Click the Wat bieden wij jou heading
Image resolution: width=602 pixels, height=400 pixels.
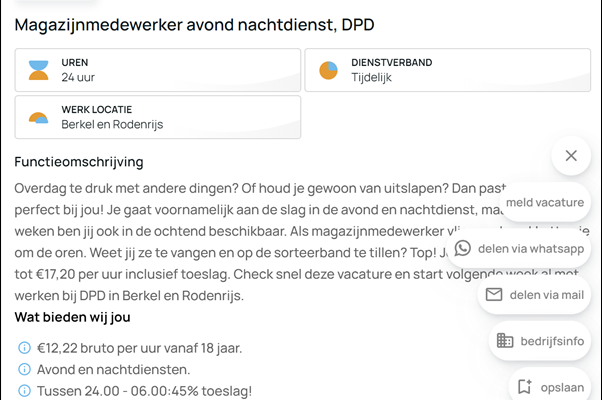coord(72,317)
